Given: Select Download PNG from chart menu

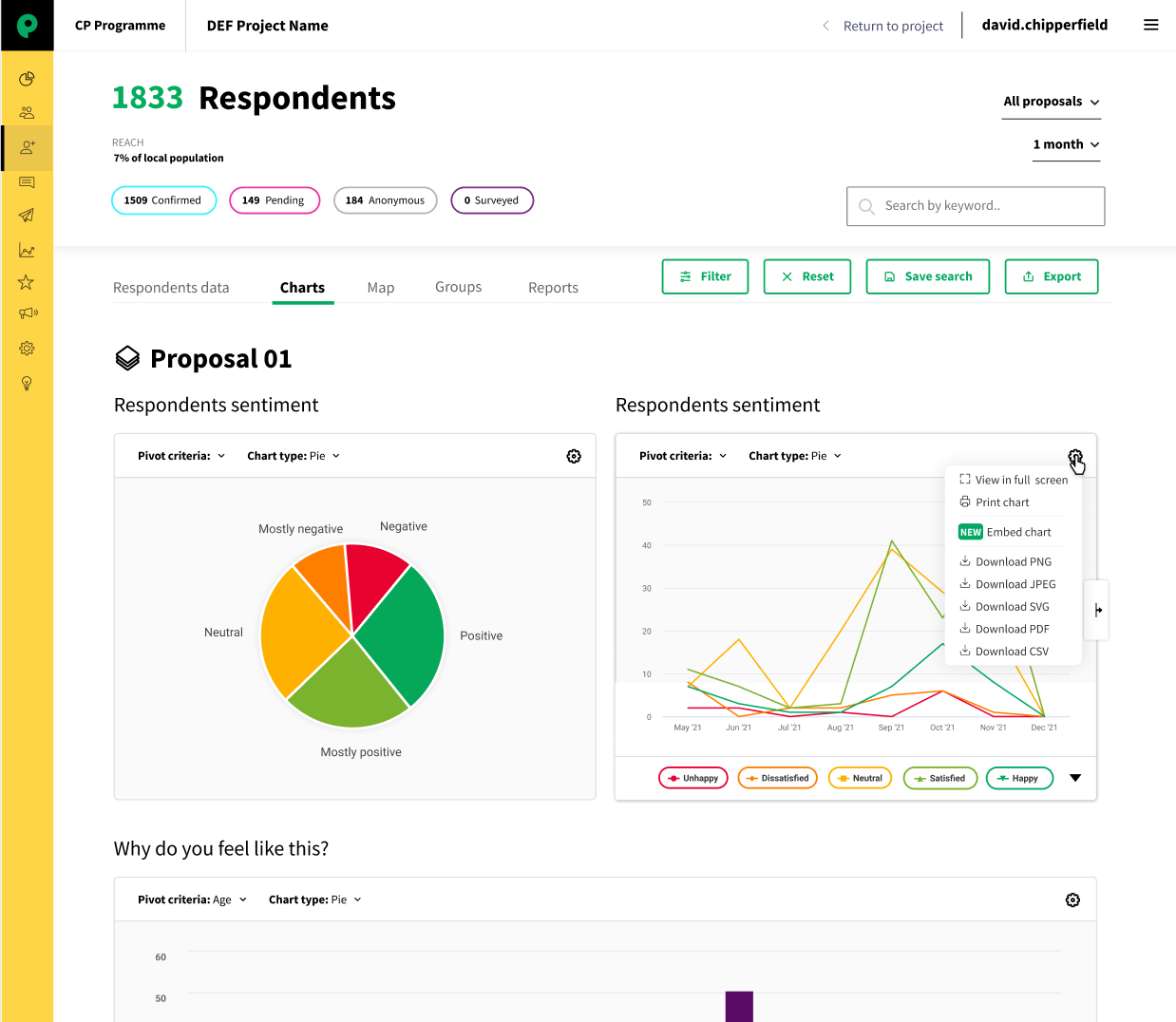Looking at the screenshot, I should pos(1013,562).
